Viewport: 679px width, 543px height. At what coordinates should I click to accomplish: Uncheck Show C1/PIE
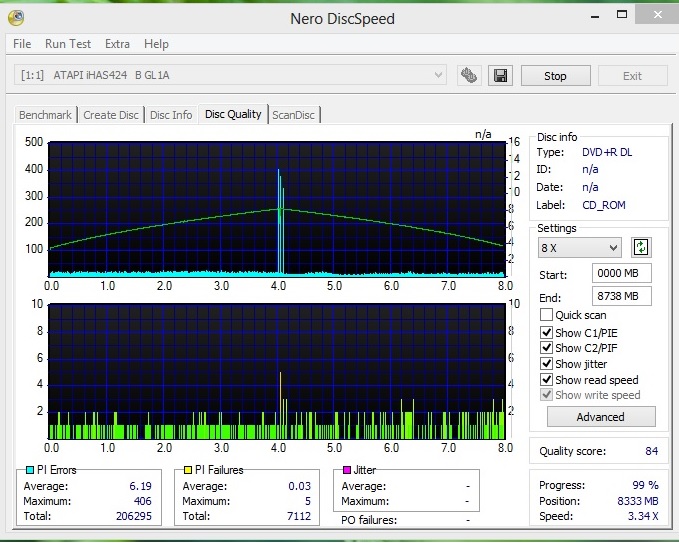(x=547, y=332)
